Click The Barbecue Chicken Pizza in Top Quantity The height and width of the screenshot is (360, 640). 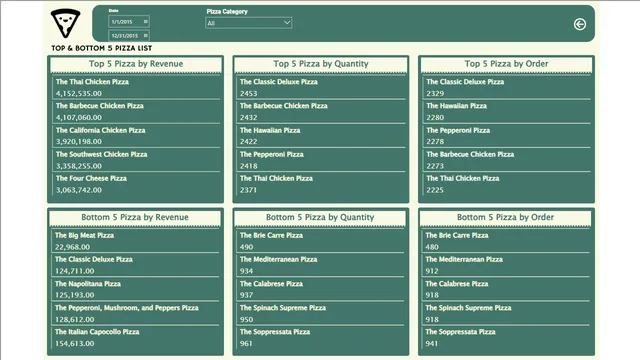(284, 106)
